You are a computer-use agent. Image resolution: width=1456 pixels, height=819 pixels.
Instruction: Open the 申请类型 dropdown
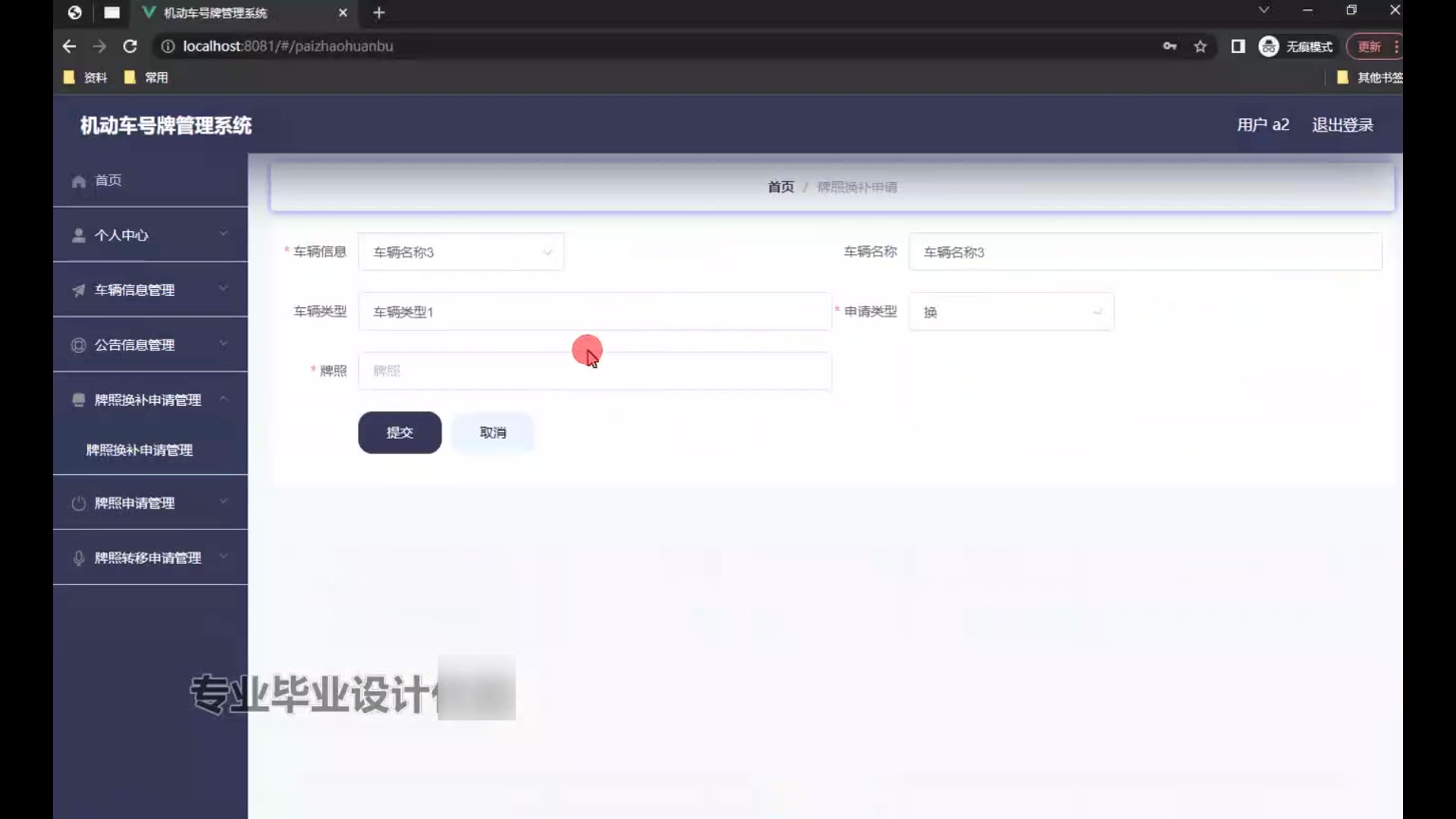click(x=1011, y=312)
